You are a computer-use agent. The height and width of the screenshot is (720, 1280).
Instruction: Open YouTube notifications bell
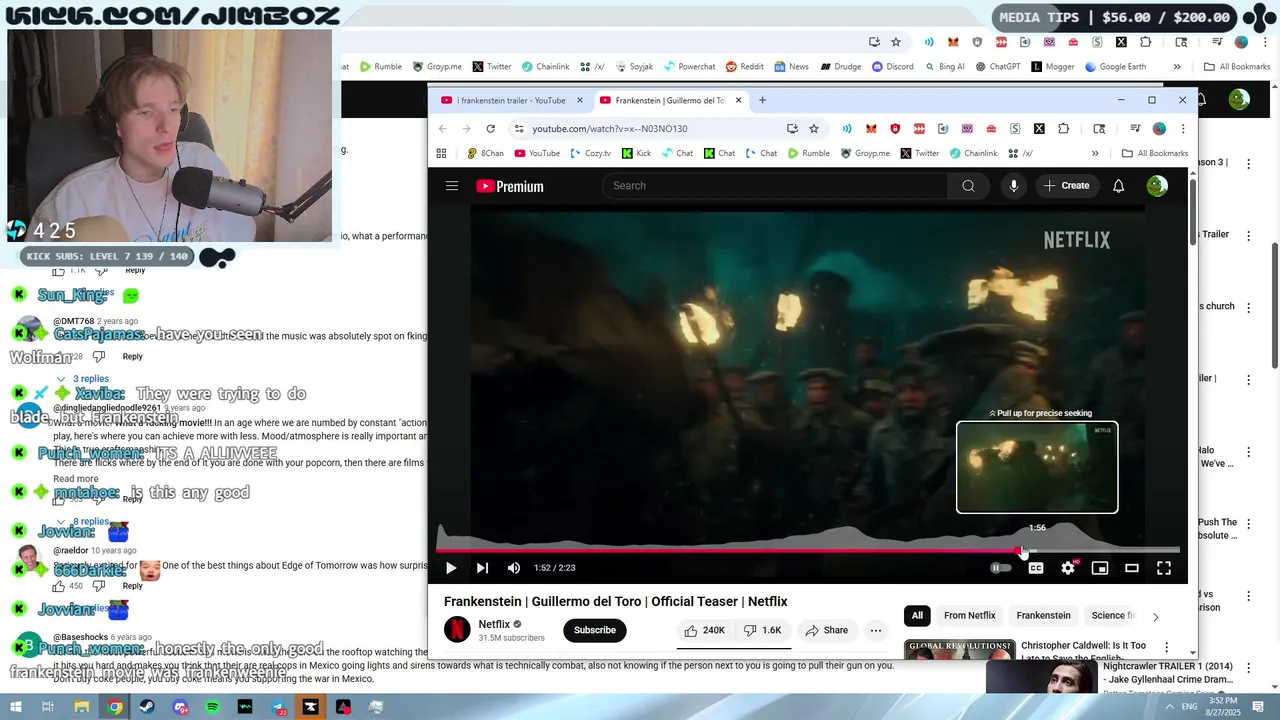point(1119,186)
